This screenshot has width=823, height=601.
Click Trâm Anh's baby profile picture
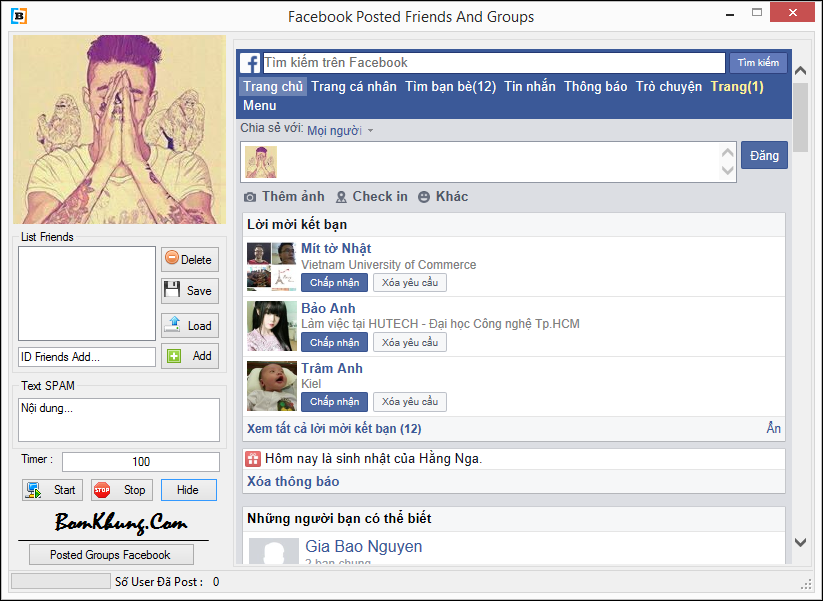click(272, 386)
